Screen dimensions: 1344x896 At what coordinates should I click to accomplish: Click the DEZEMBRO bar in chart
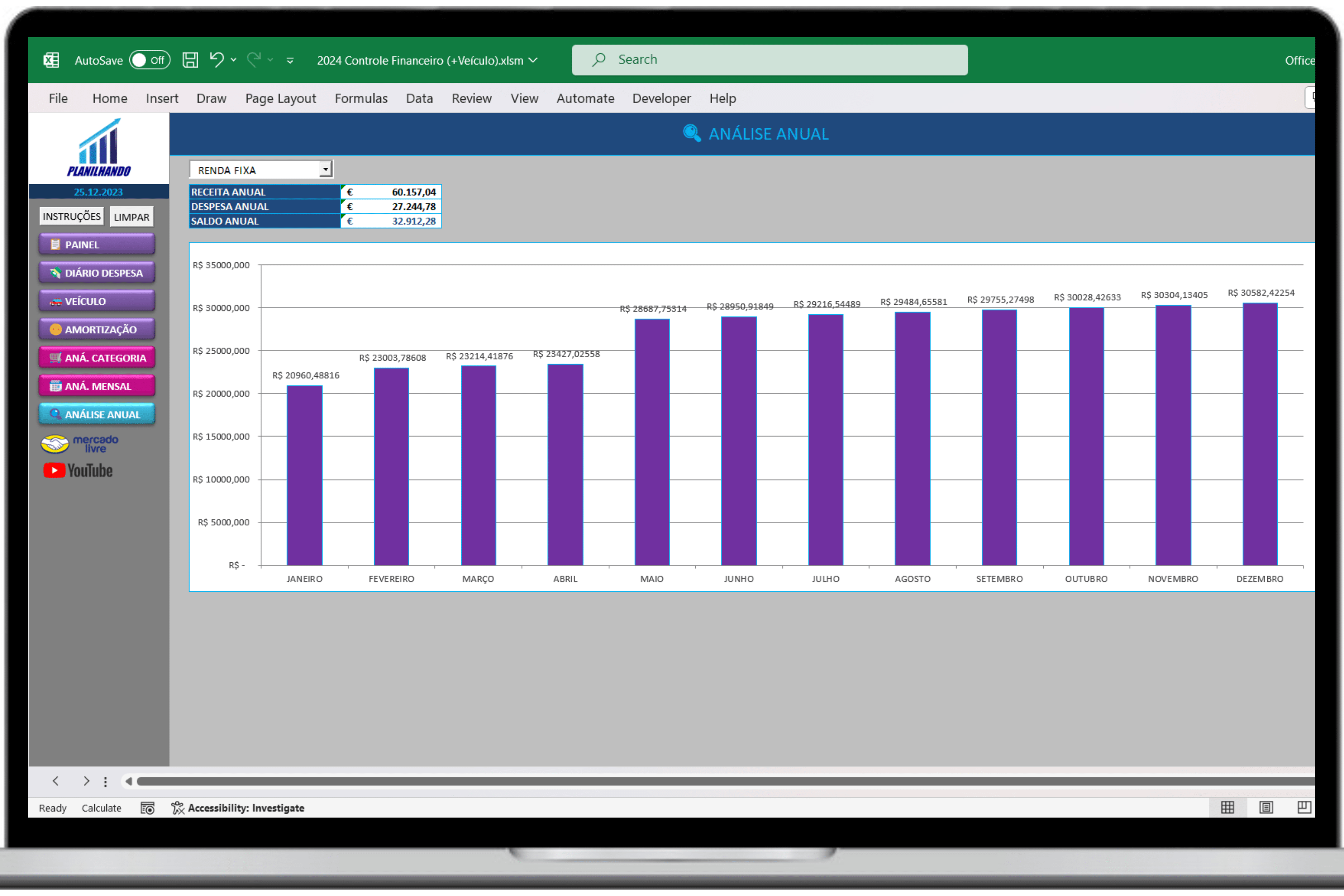(1260, 434)
